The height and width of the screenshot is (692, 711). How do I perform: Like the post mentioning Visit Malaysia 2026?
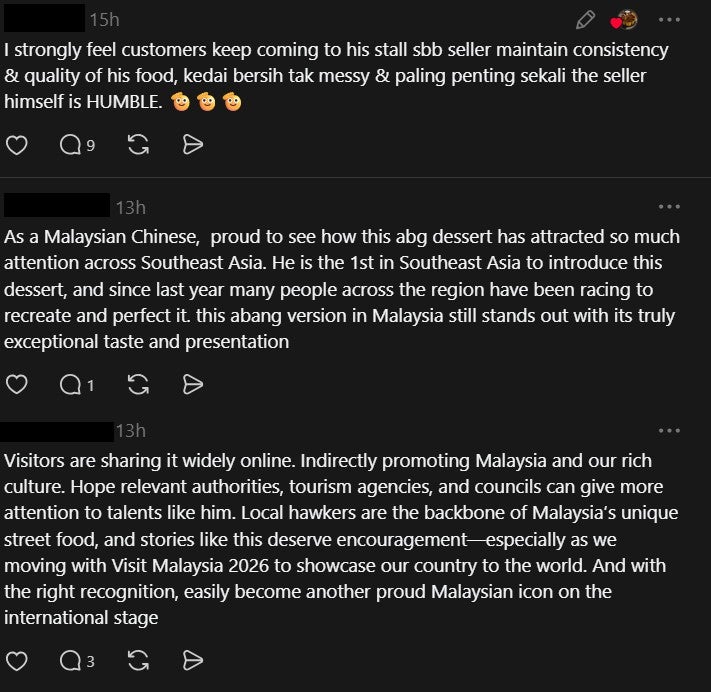[16, 660]
